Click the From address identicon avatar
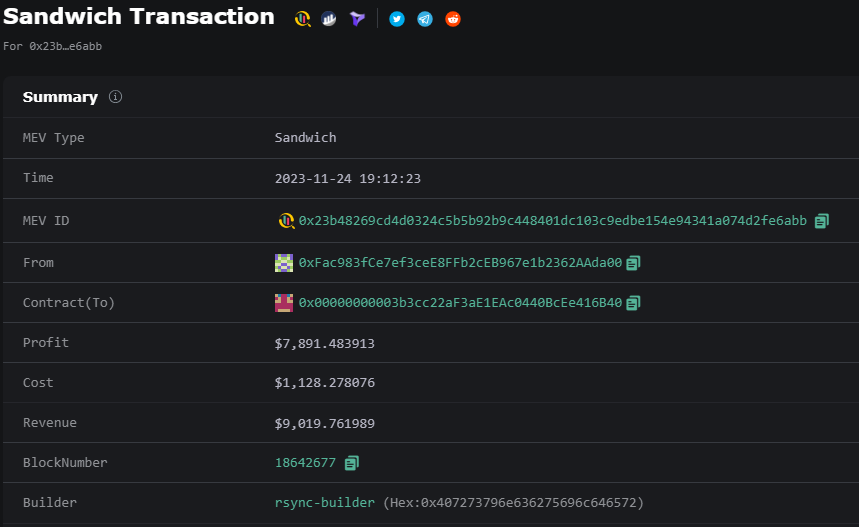859x527 pixels. point(284,263)
